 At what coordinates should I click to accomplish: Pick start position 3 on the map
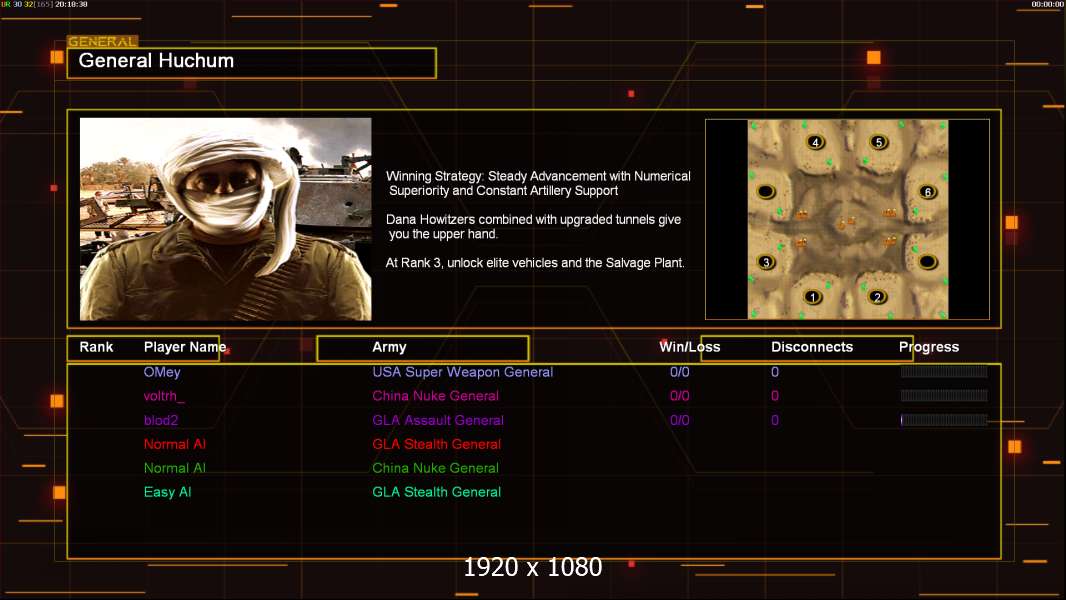[767, 262]
